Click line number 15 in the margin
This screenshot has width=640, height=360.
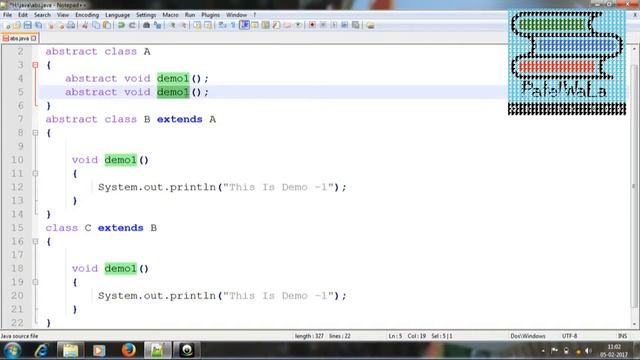(17, 228)
